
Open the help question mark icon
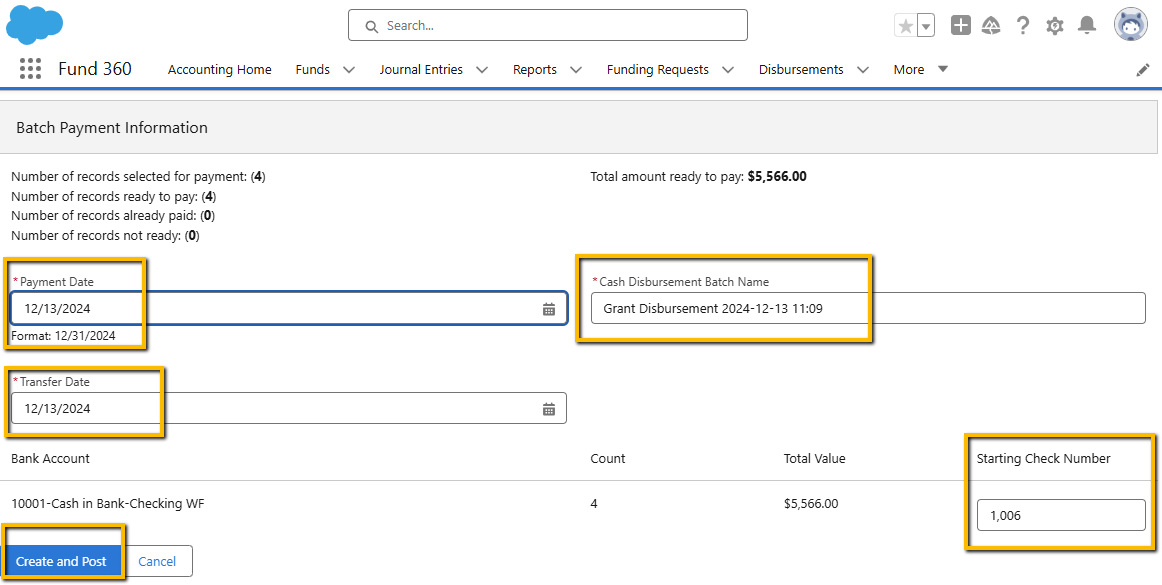[1023, 26]
